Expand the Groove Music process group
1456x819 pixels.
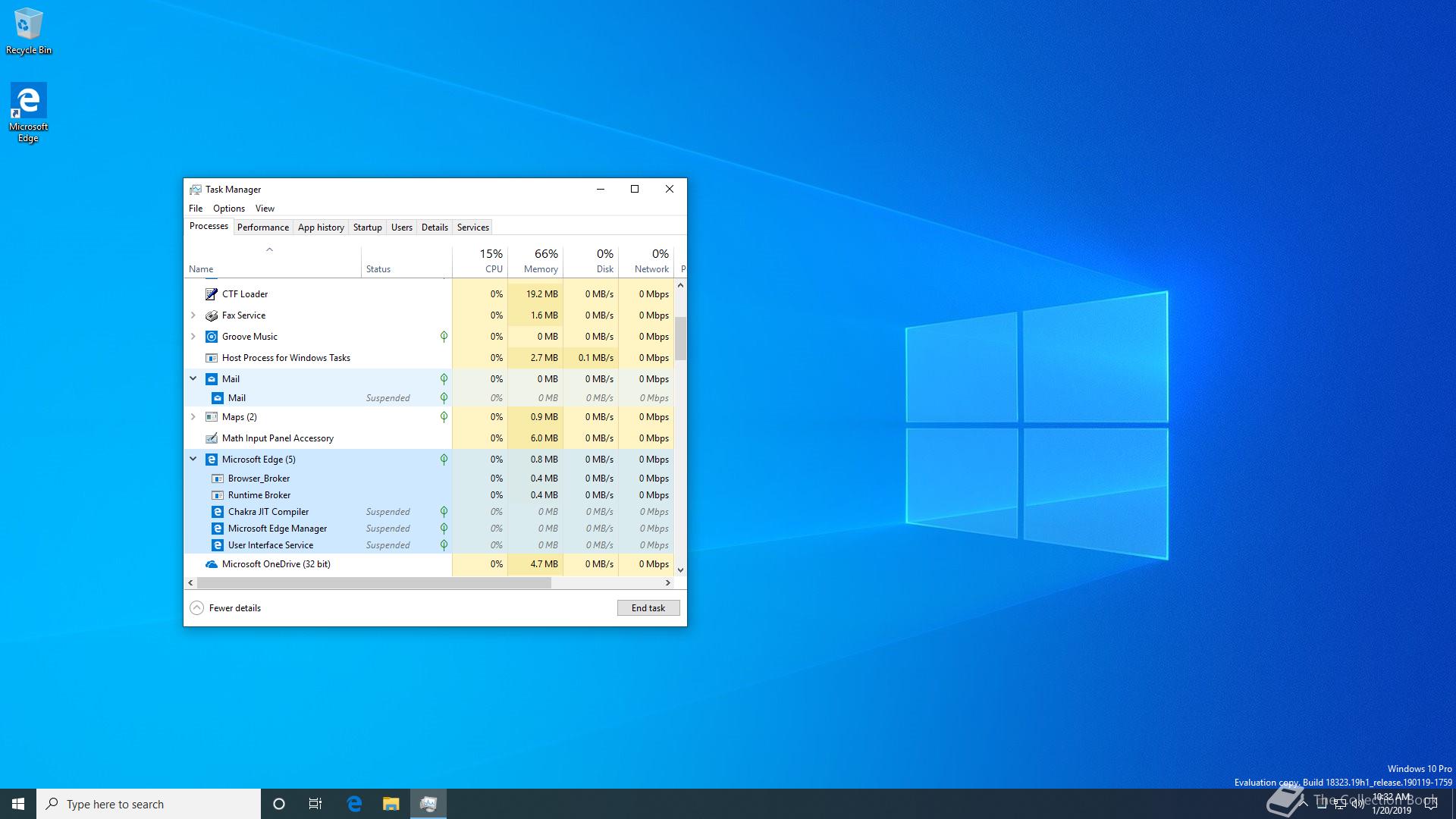(193, 337)
